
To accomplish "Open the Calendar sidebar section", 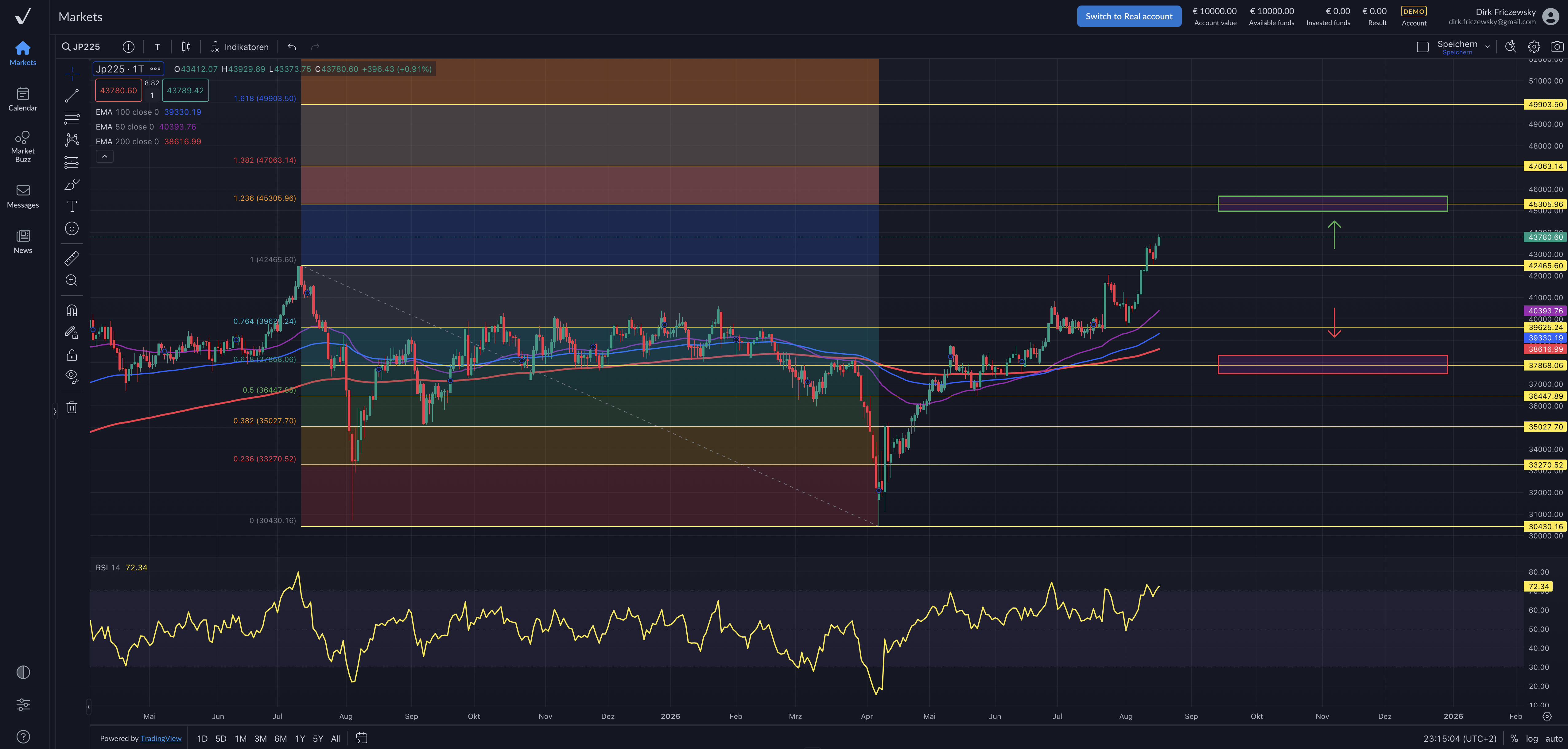I will pos(22,99).
